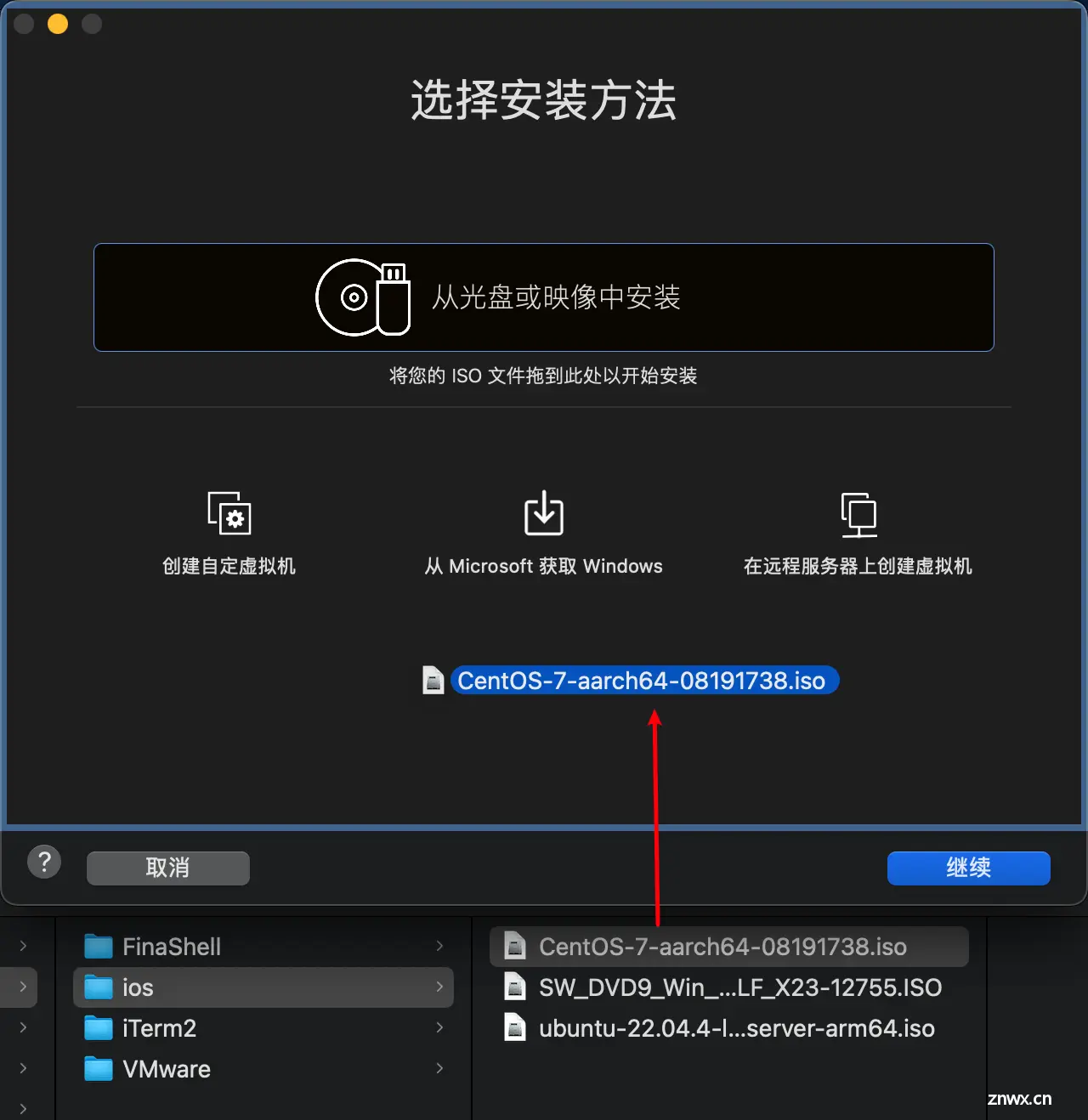
Task: Click the FinaShell folder name
Action: coord(172,947)
